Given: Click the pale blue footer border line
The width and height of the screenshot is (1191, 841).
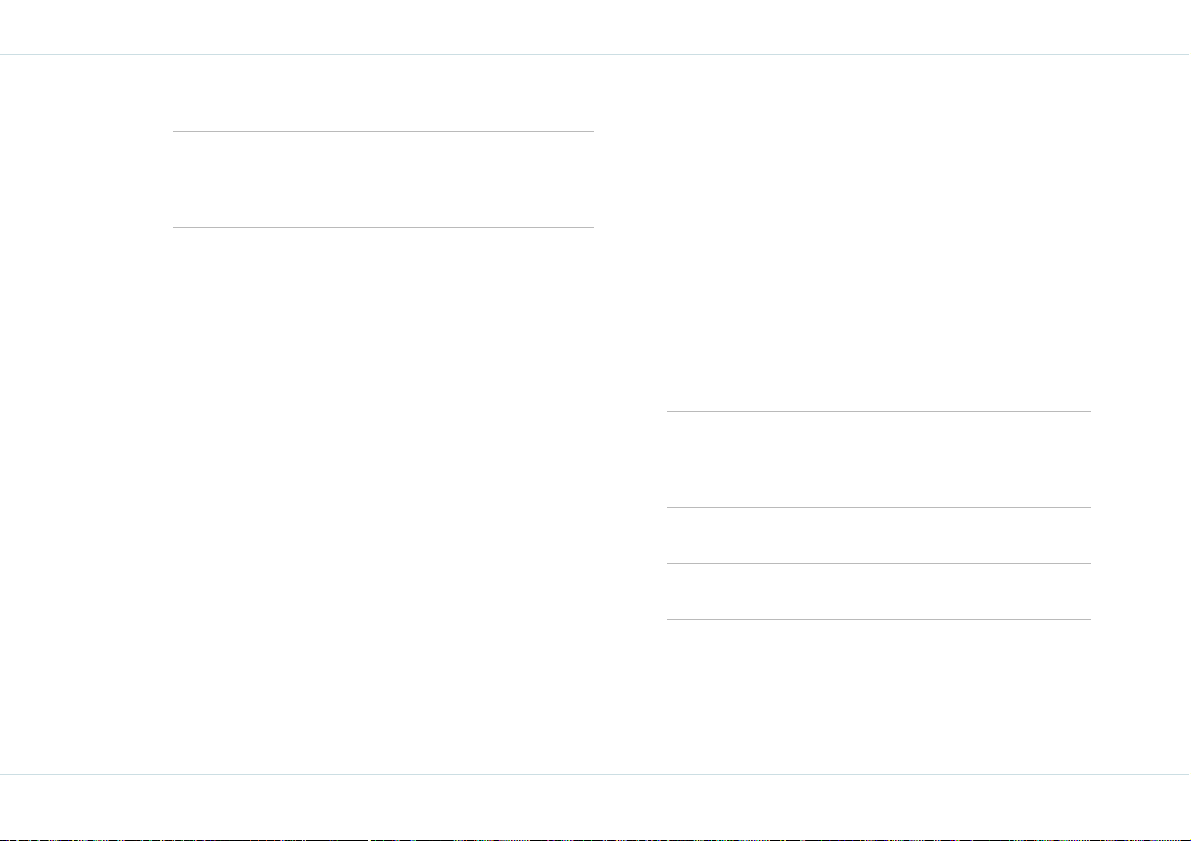Looking at the screenshot, I should (x=596, y=774).
